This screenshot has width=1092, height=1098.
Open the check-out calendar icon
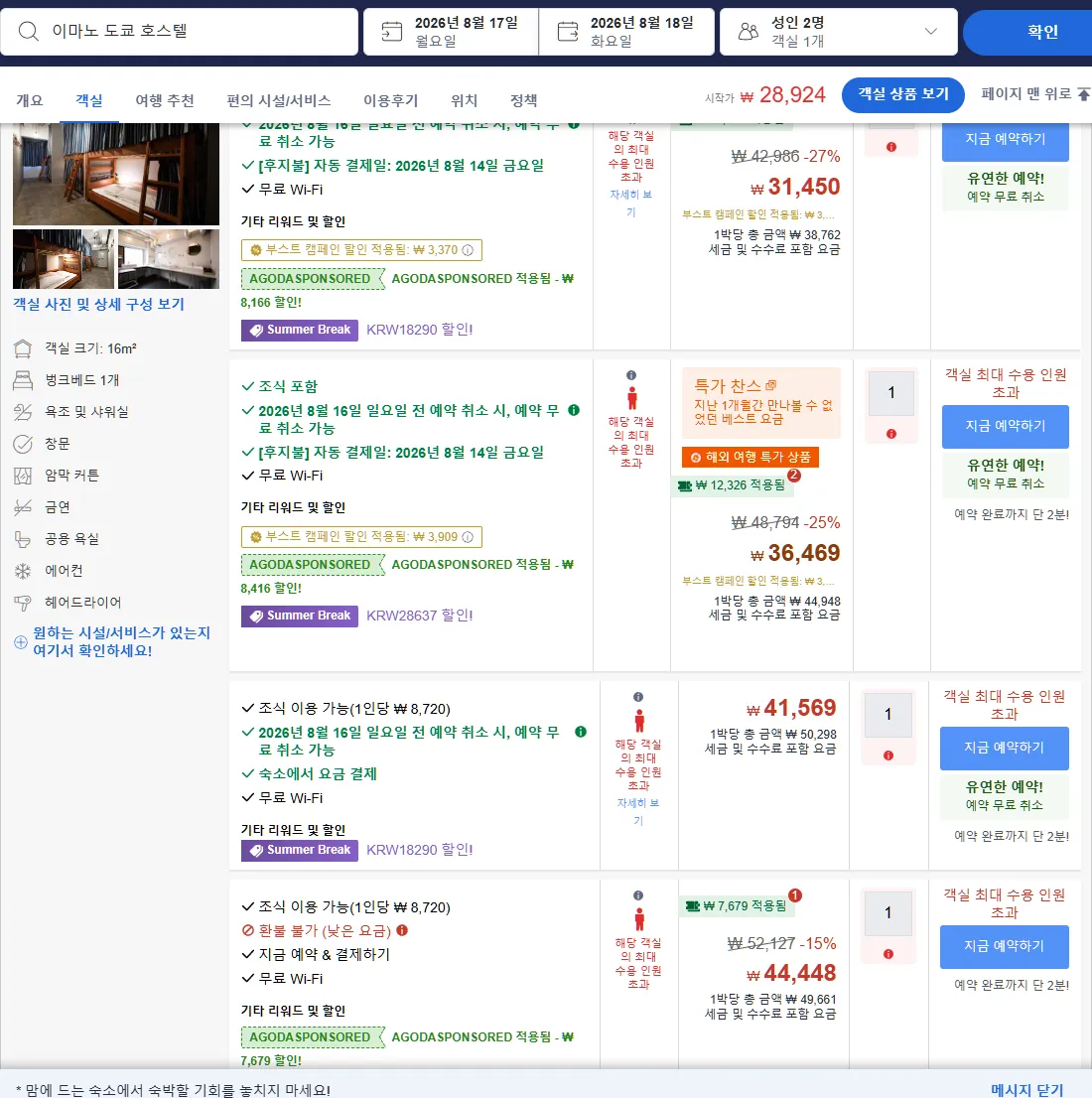pos(568,32)
